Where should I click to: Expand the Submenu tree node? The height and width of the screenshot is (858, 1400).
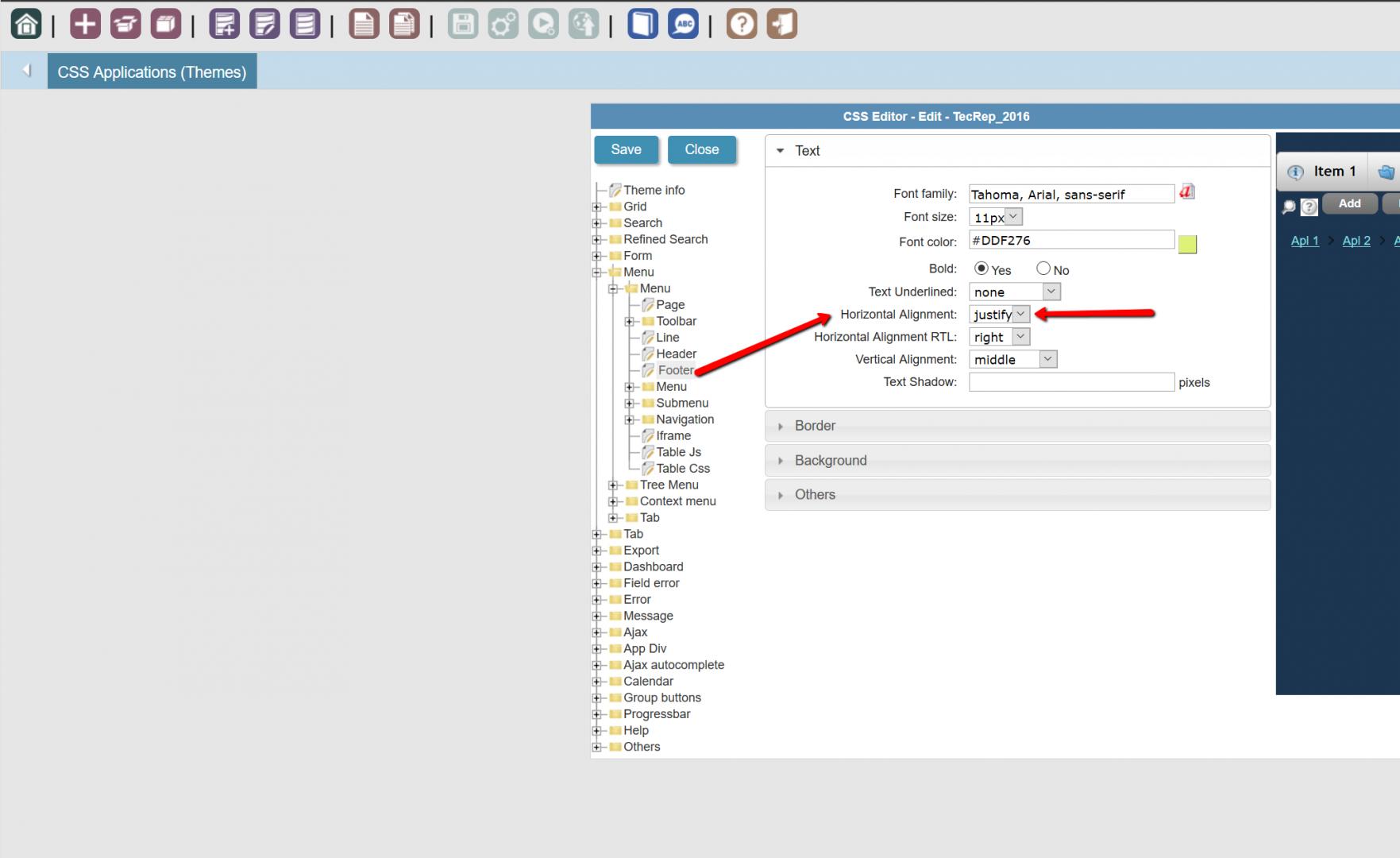[x=629, y=404]
